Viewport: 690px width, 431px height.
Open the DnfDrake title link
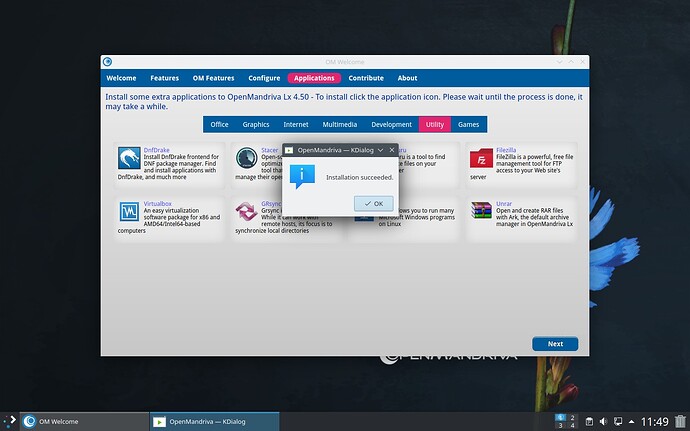point(156,150)
